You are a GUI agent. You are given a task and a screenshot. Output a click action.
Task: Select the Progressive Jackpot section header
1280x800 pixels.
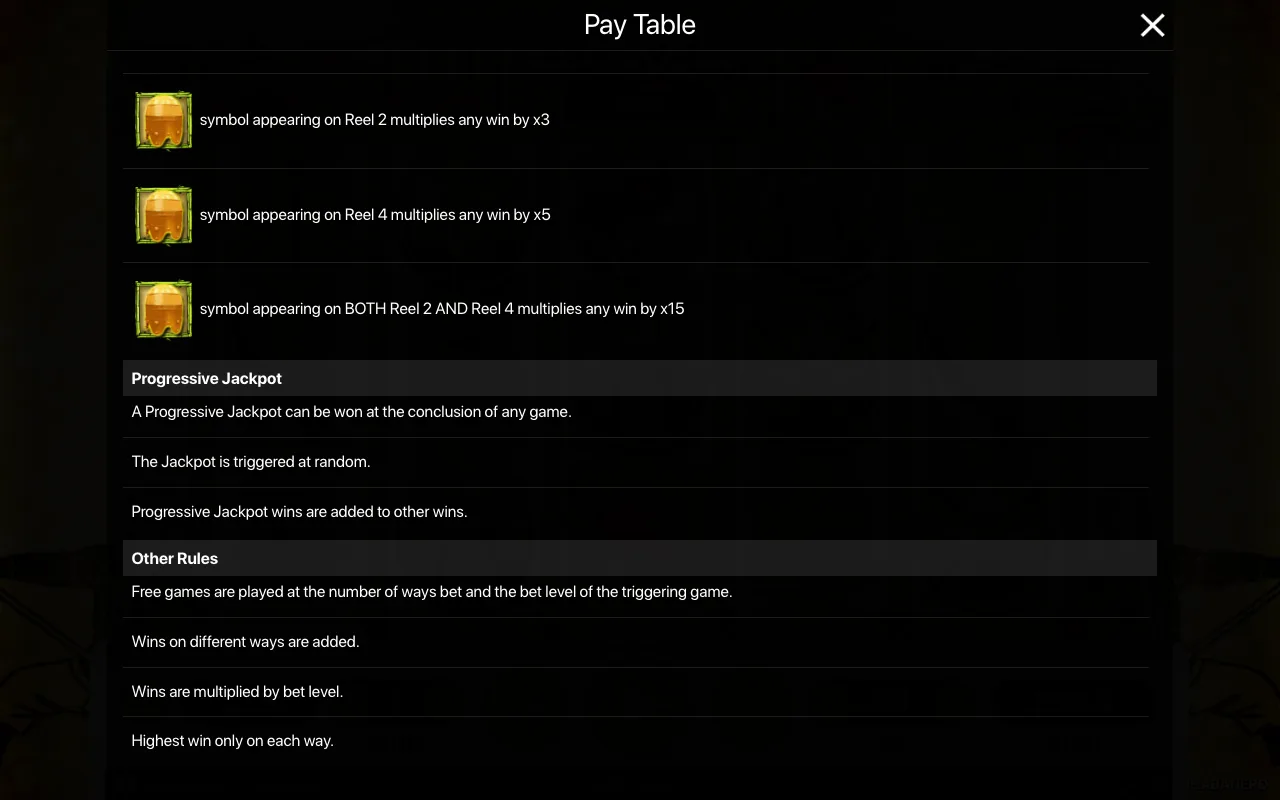click(x=640, y=378)
